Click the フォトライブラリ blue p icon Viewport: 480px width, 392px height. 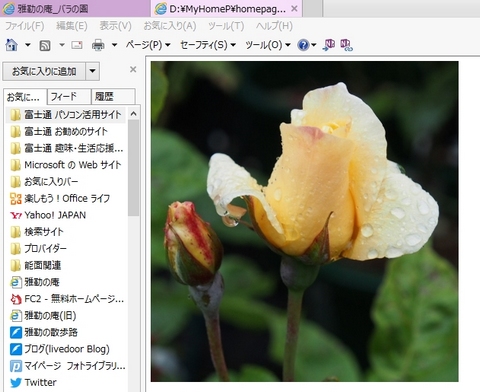[16, 366]
